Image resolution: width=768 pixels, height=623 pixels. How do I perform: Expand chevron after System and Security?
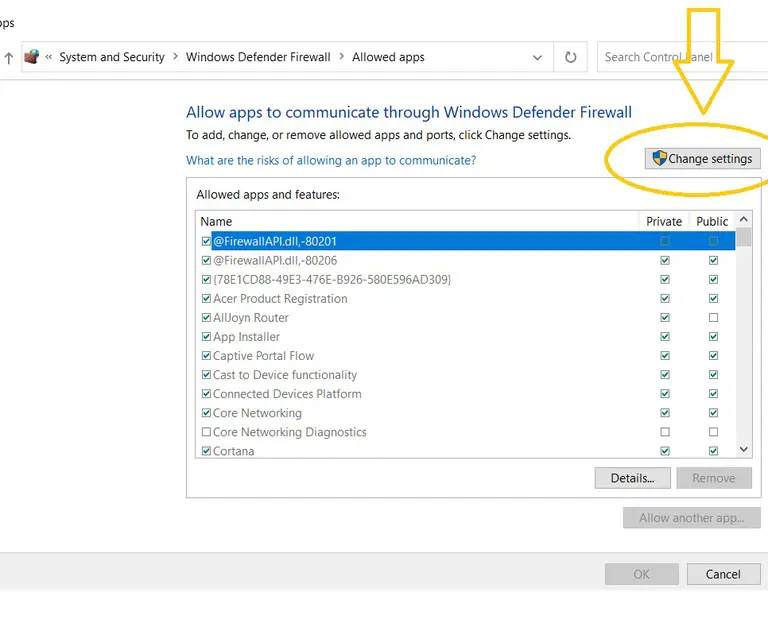175,57
